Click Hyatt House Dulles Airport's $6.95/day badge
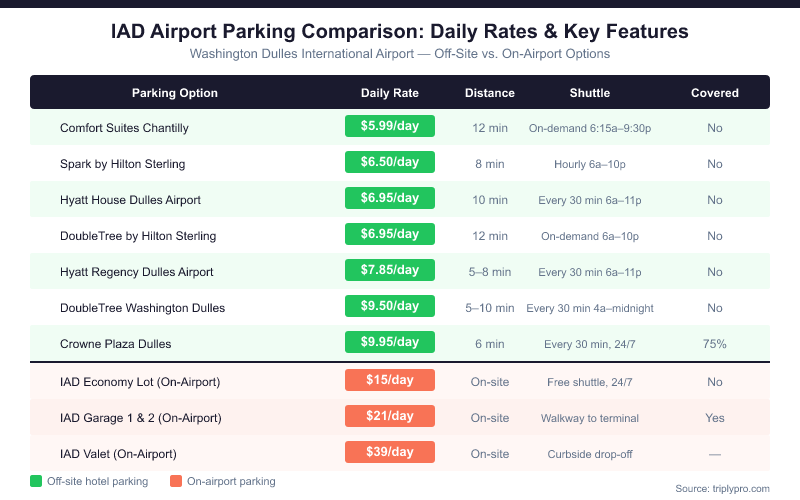The image size is (800, 500). click(390, 199)
